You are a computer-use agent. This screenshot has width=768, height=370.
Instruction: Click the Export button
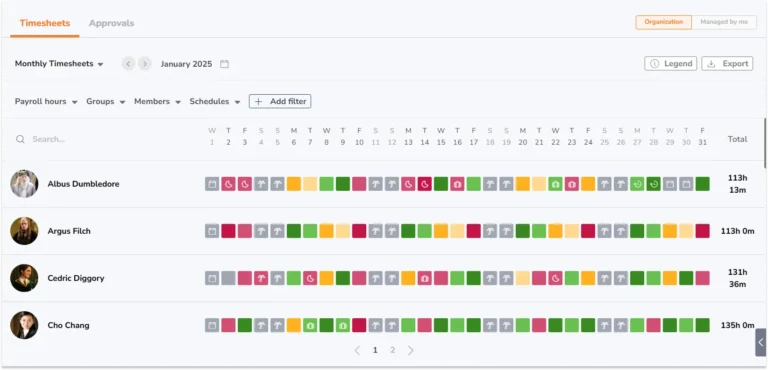[727, 64]
